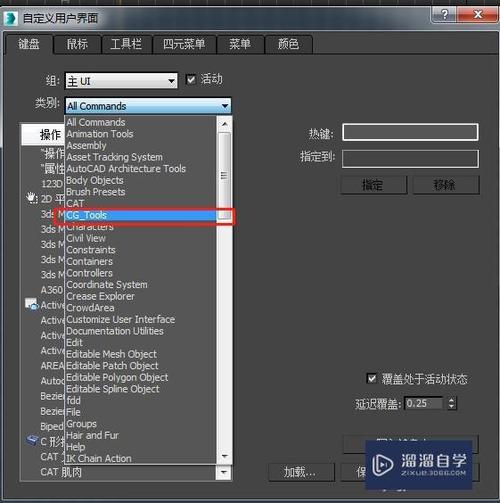Image resolution: width=500 pixels, height=503 pixels.
Task: Click the C-shape extension icon in action list
Action: (x=32, y=441)
